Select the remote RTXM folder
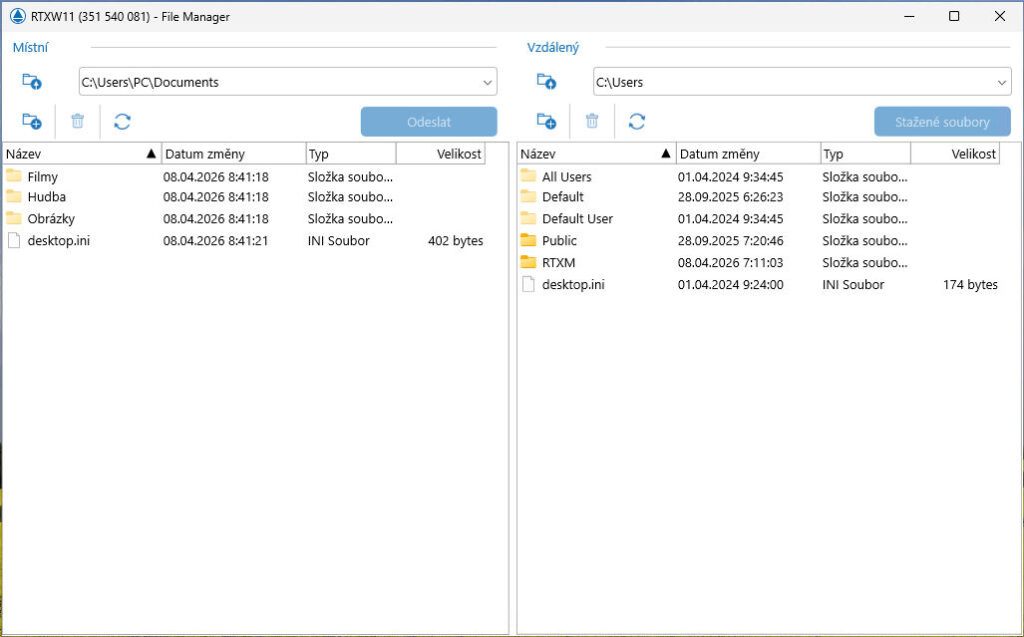 pyautogui.click(x=558, y=263)
